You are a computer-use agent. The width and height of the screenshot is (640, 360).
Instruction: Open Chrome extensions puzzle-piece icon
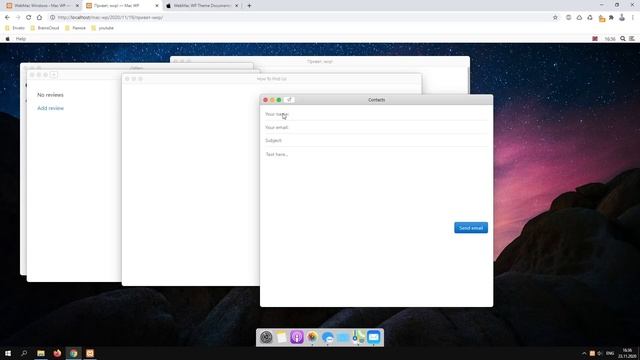(611, 18)
